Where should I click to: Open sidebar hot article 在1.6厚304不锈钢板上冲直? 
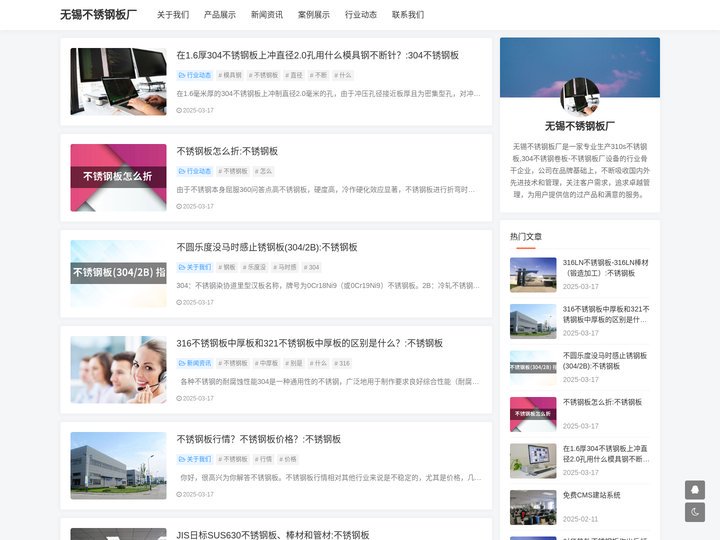pos(606,454)
